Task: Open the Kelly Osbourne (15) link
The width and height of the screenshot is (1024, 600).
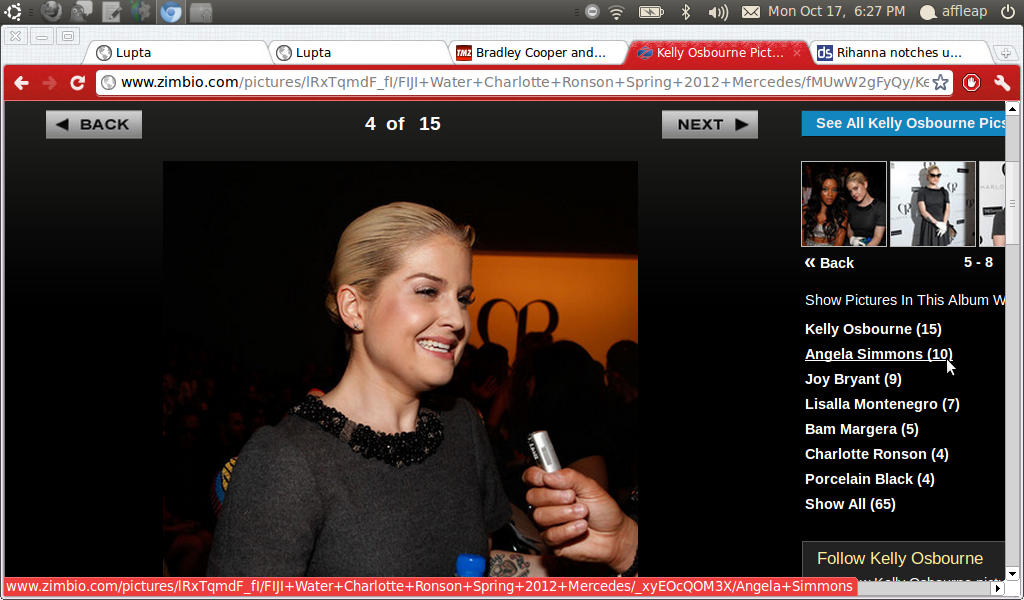Action: click(873, 329)
